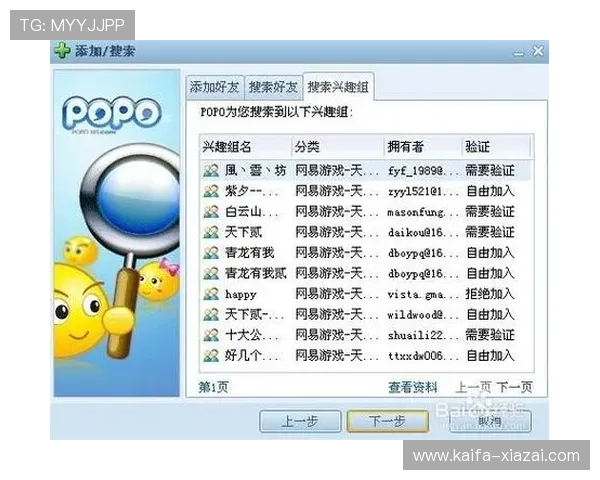Image resolution: width=600 pixels, height=480 pixels.
Task: Click owner ttxxdw006...
Action: point(423,356)
